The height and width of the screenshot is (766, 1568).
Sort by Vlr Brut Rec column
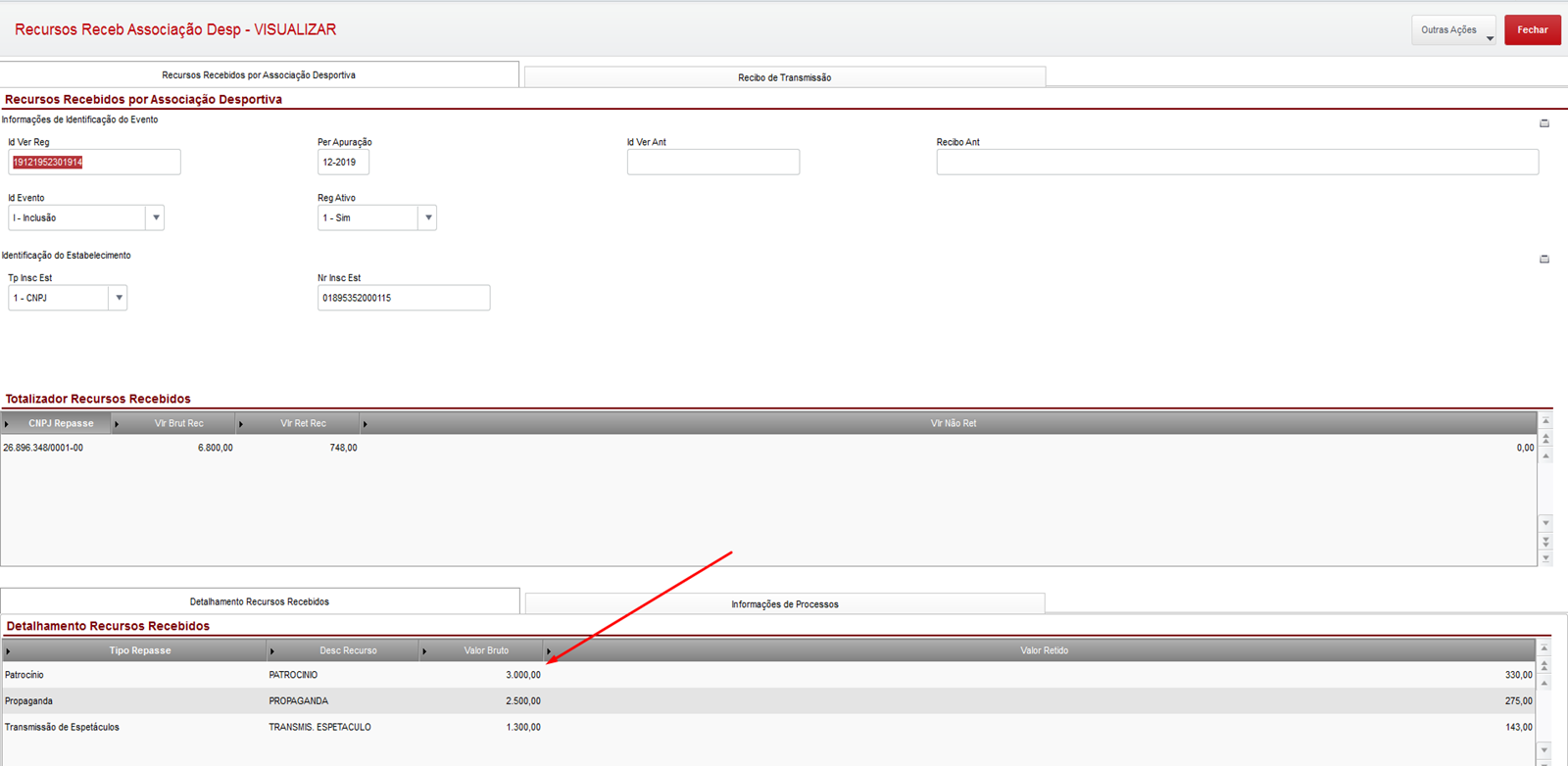point(174,423)
